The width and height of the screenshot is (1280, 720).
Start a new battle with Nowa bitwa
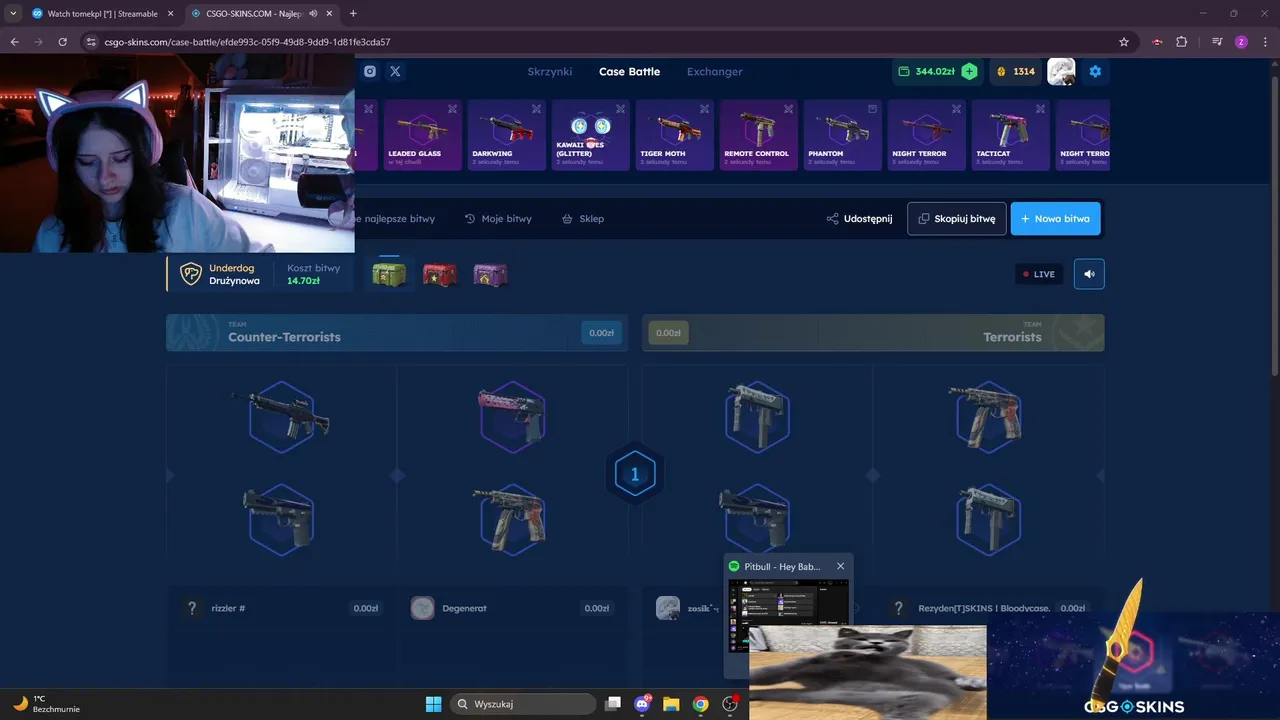click(x=1055, y=219)
